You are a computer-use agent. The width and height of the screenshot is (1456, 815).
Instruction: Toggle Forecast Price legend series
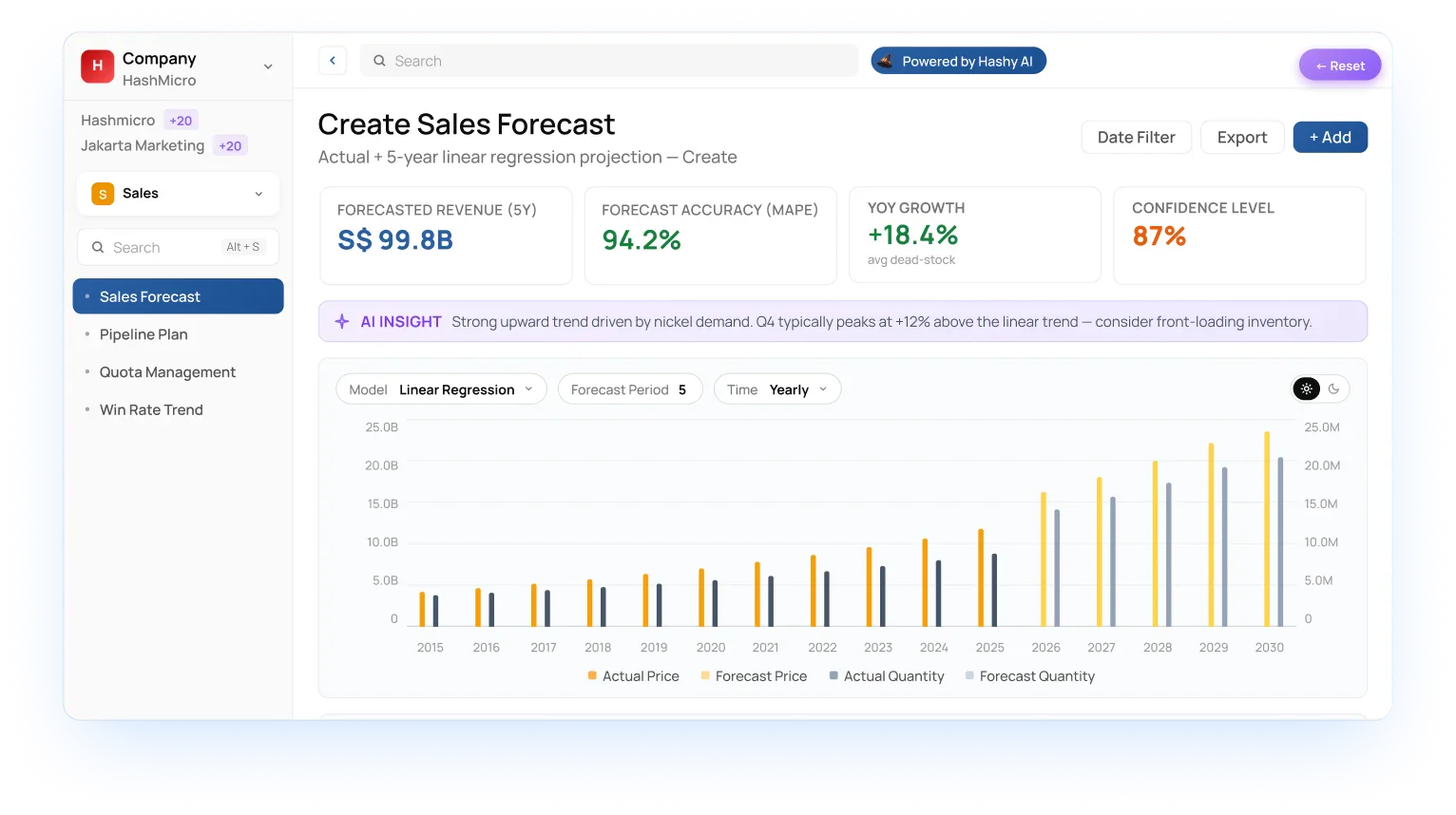click(x=754, y=676)
